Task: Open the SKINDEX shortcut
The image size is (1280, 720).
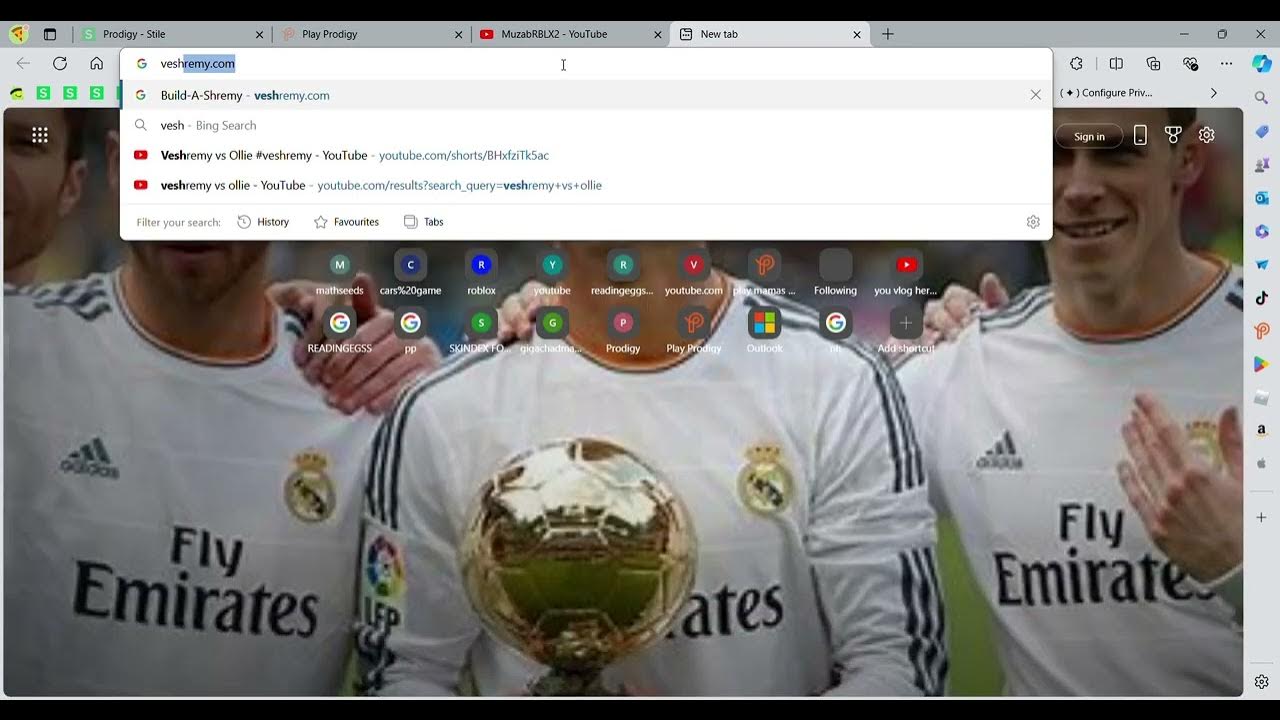Action: (x=481, y=331)
